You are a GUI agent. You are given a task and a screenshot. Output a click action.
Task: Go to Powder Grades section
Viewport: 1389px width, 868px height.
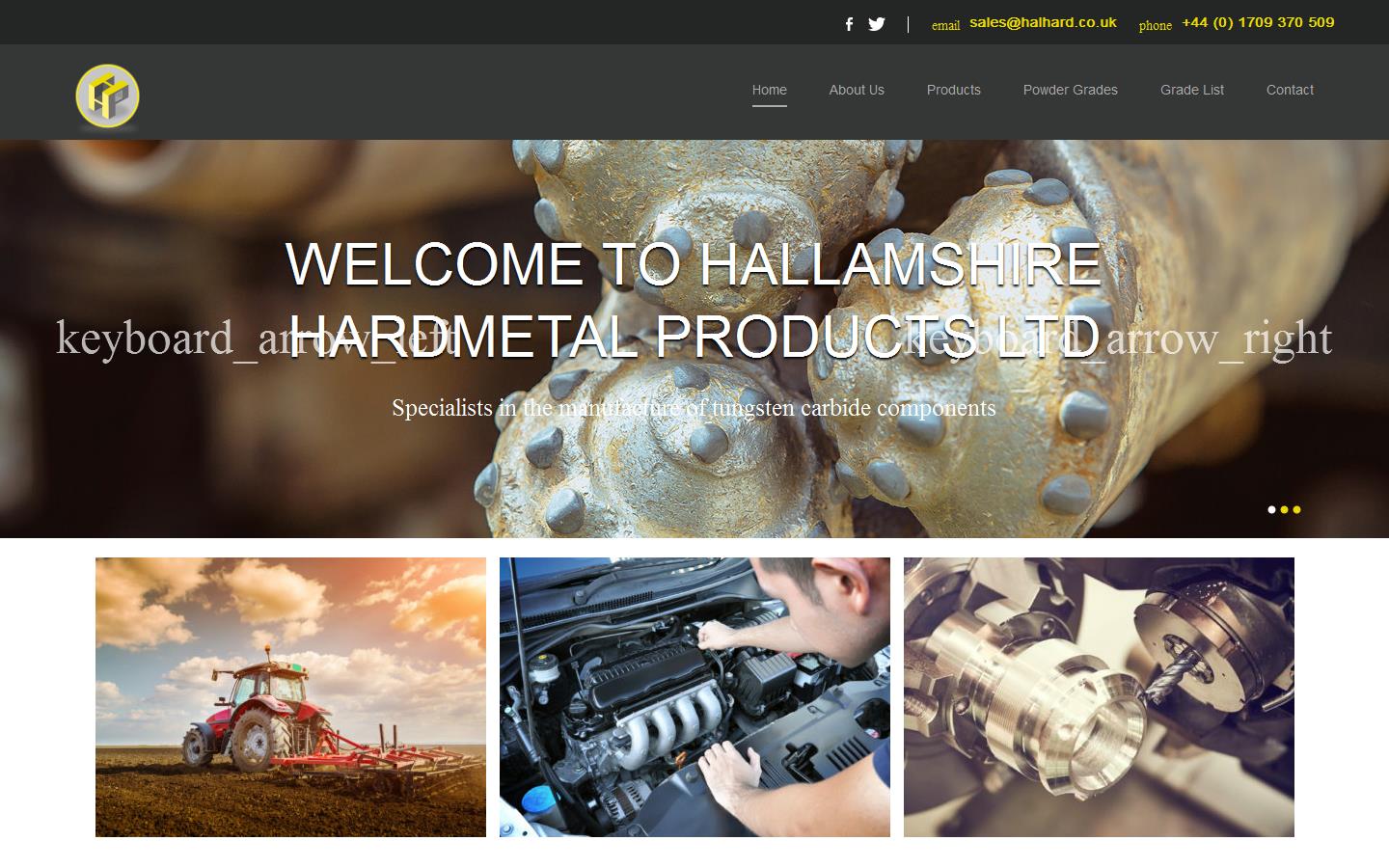1070,90
